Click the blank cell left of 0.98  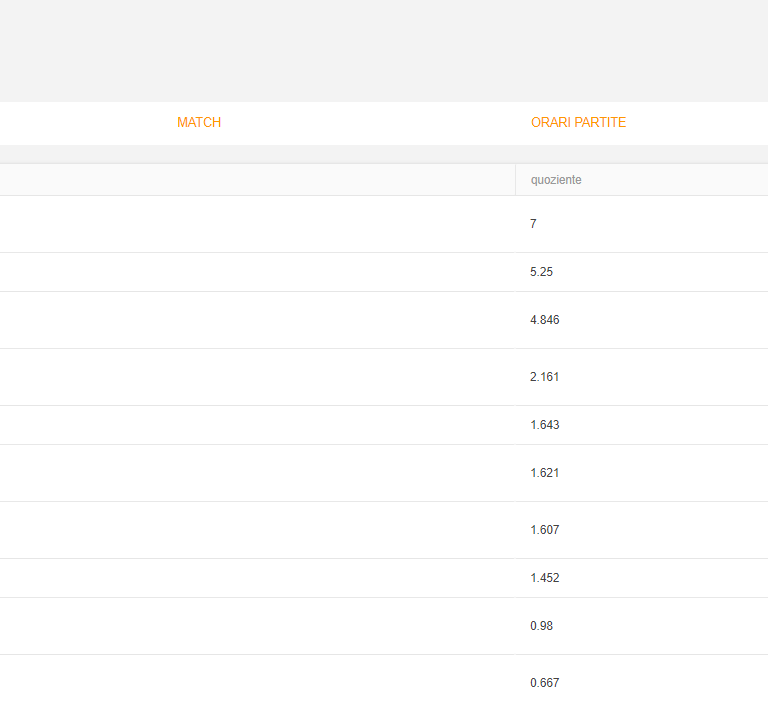point(258,626)
